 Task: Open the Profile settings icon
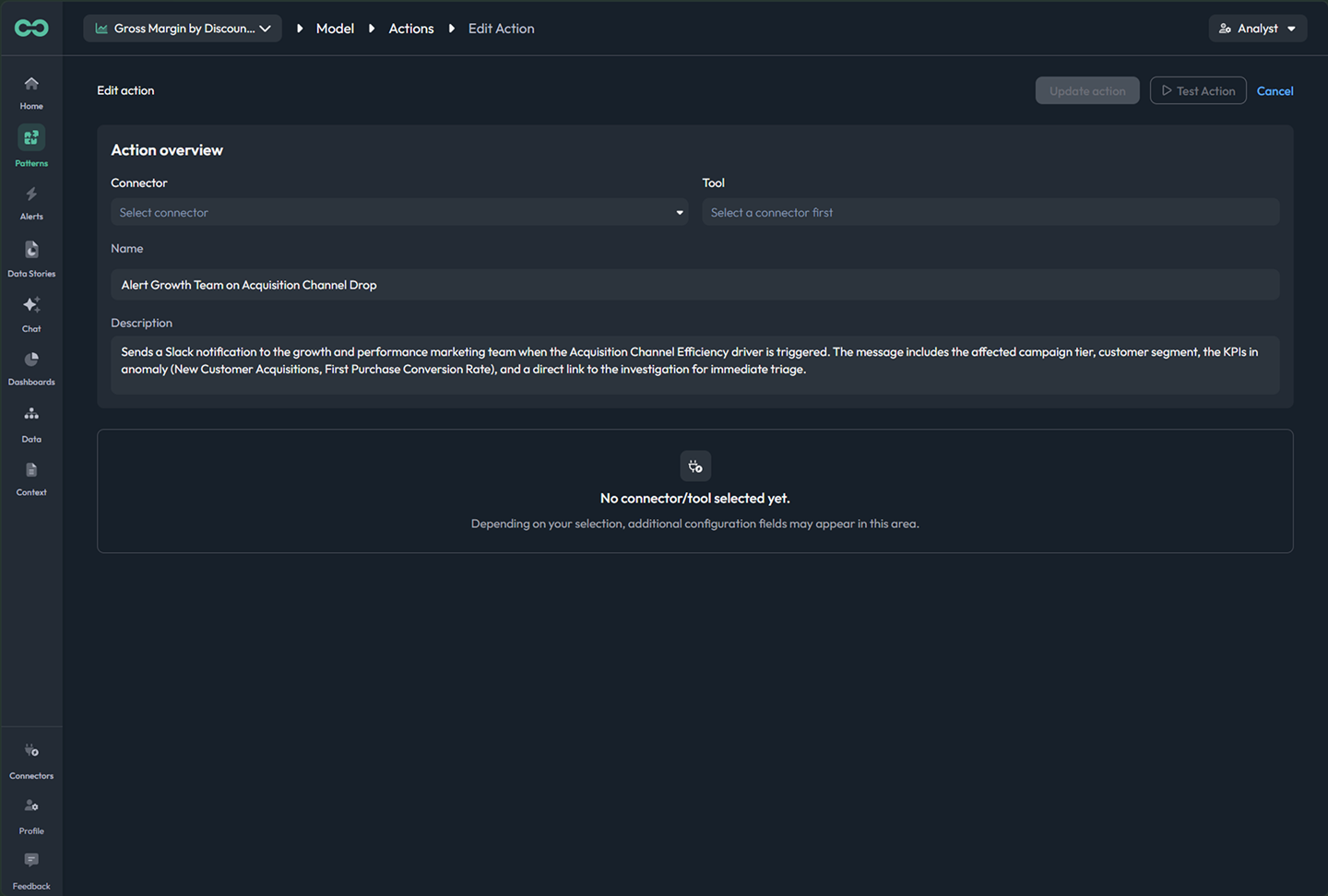pos(31,806)
